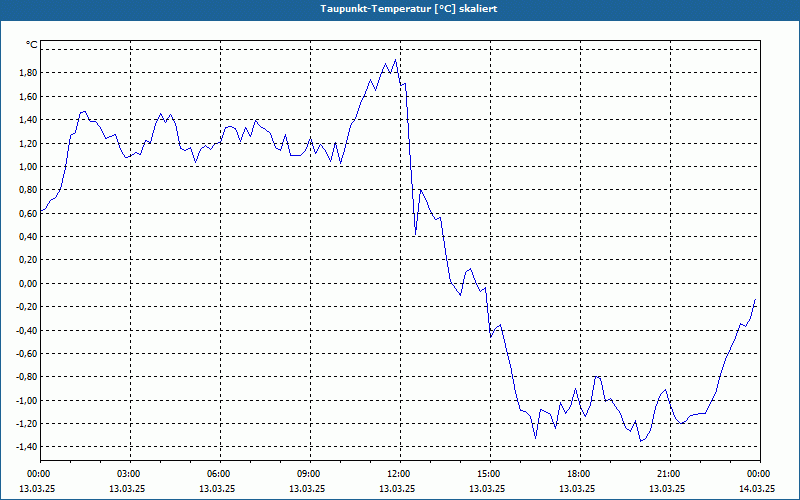Click the blue curve's endpoint at 14.03.25

755,299
